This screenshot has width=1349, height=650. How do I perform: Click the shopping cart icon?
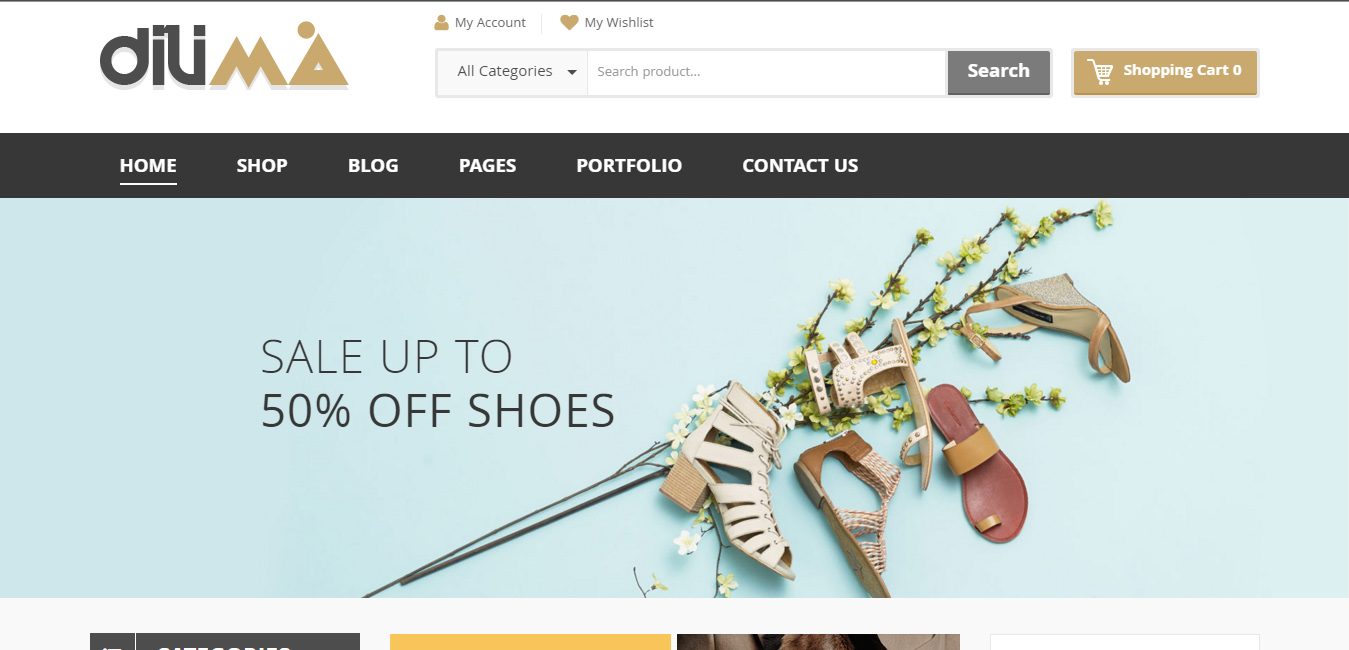(1100, 71)
